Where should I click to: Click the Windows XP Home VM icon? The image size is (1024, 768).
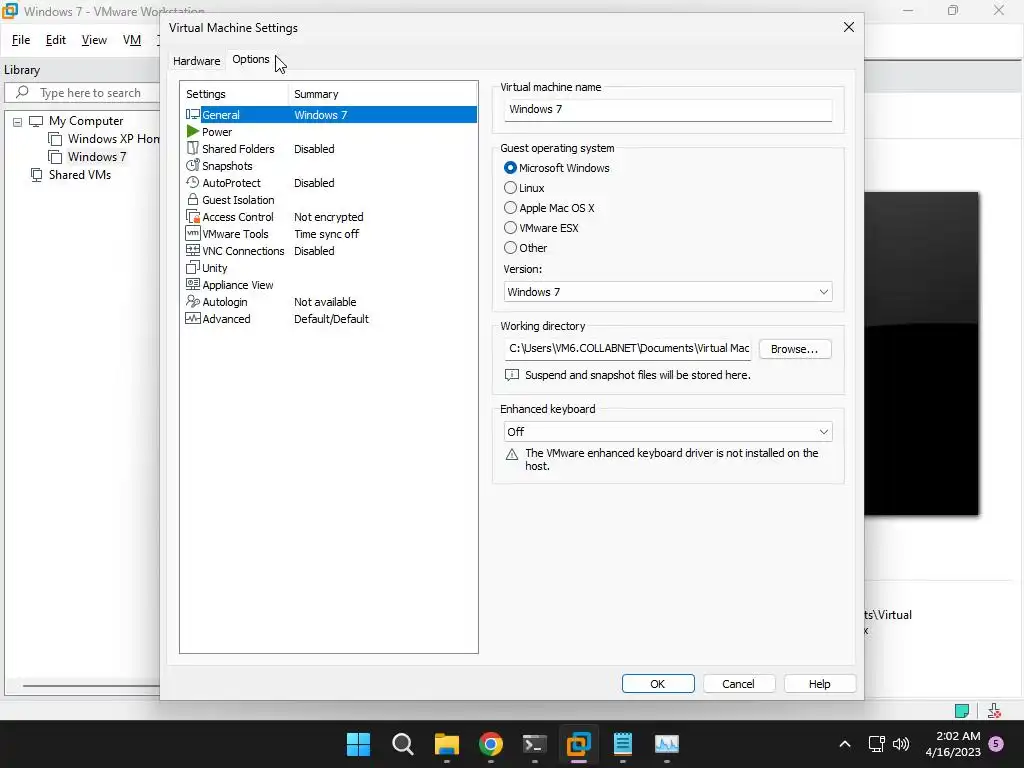pyautogui.click(x=56, y=139)
